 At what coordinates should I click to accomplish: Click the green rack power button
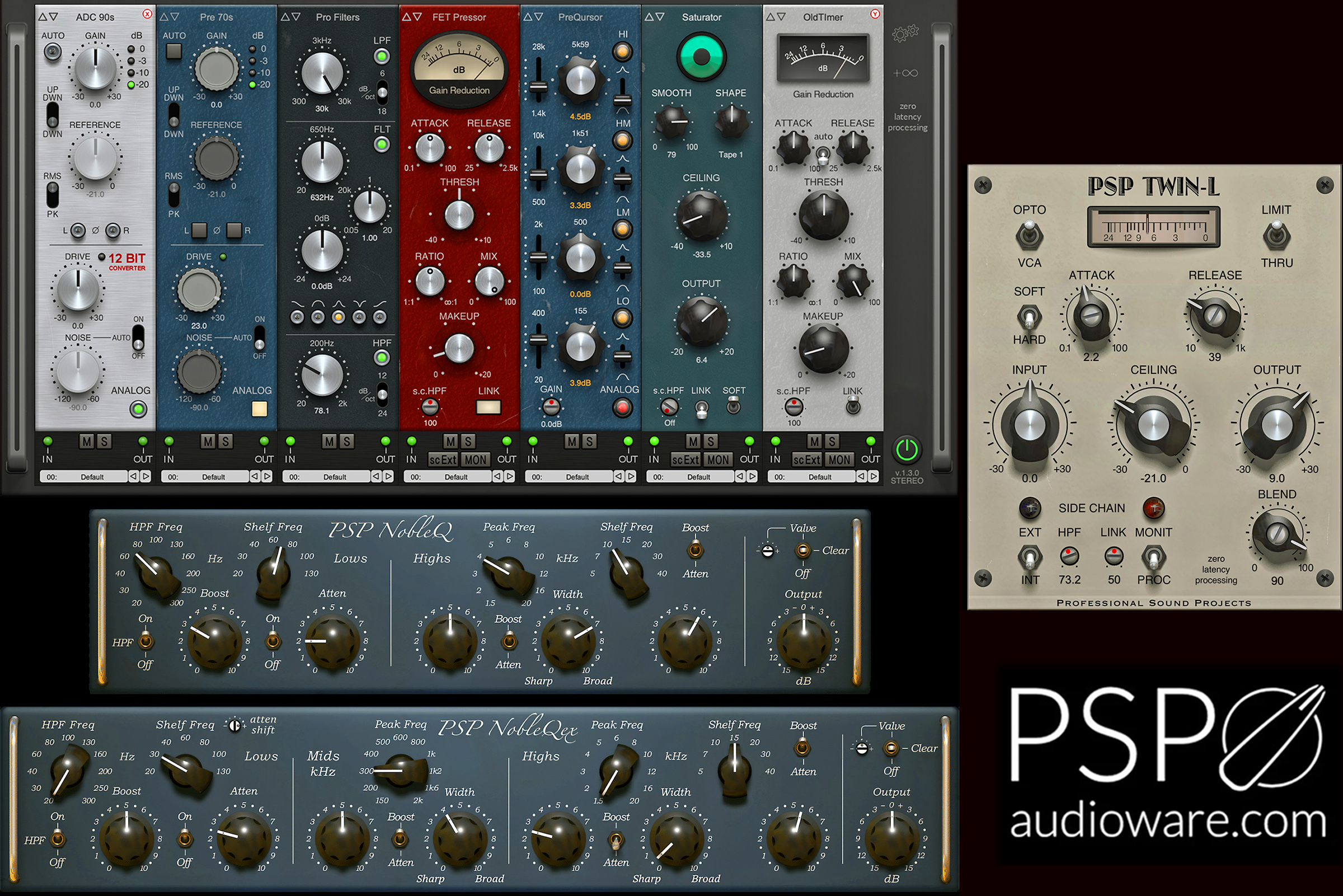pos(907,450)
